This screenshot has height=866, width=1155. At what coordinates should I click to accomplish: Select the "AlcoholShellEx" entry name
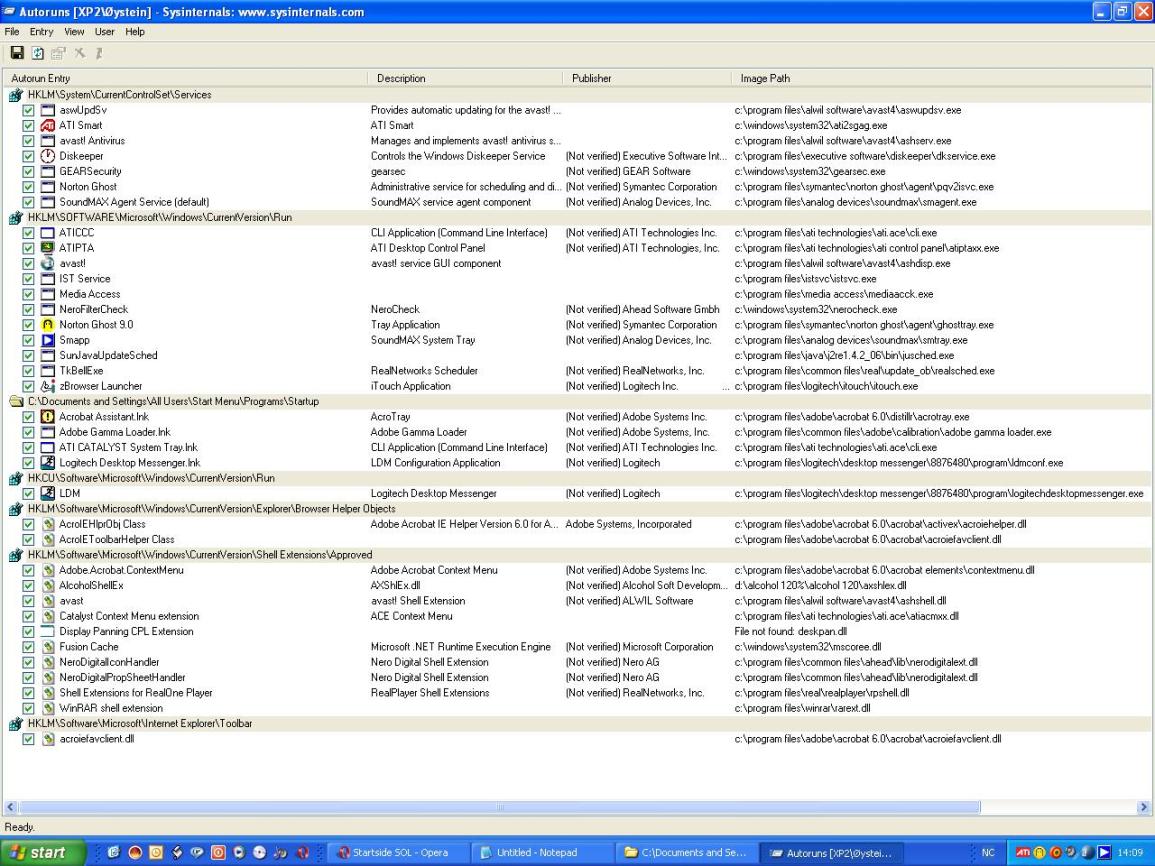pyautogui.click(x=91, y=585)
